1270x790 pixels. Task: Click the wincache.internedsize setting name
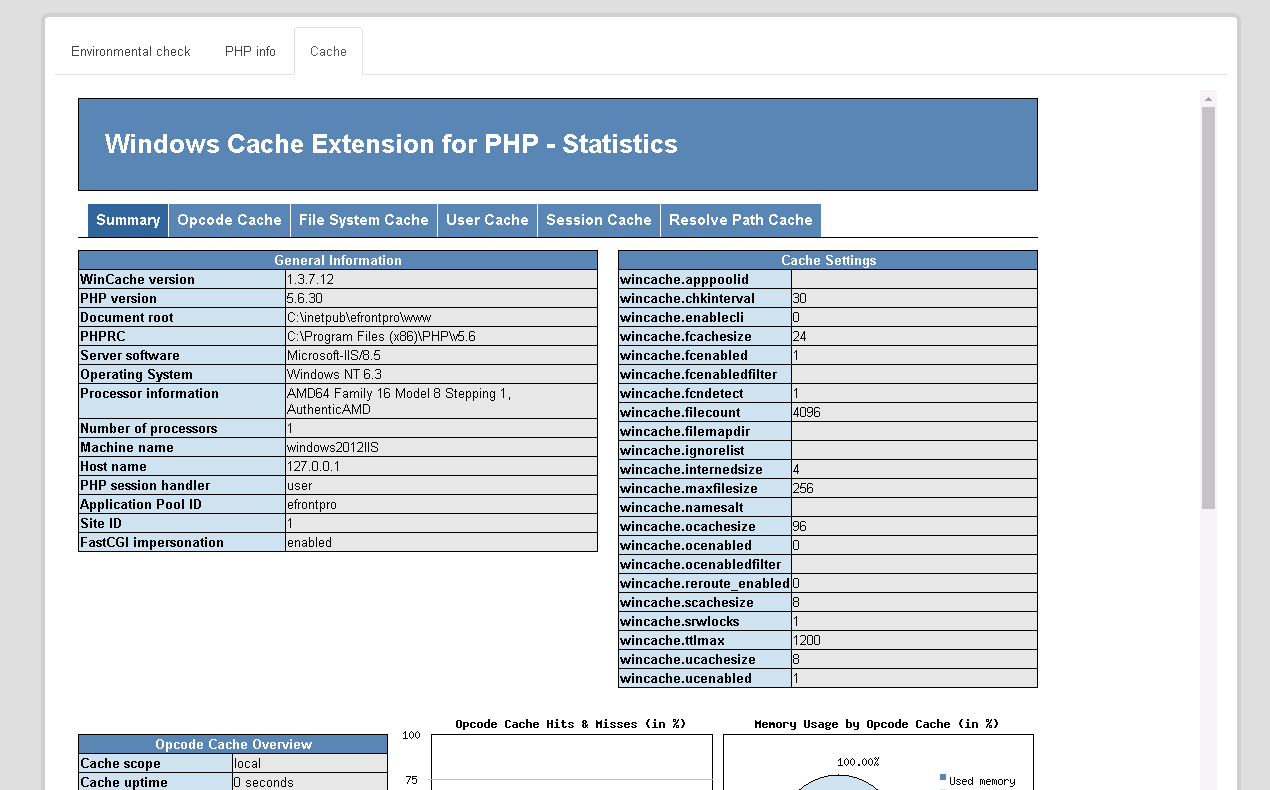[691, 469]
